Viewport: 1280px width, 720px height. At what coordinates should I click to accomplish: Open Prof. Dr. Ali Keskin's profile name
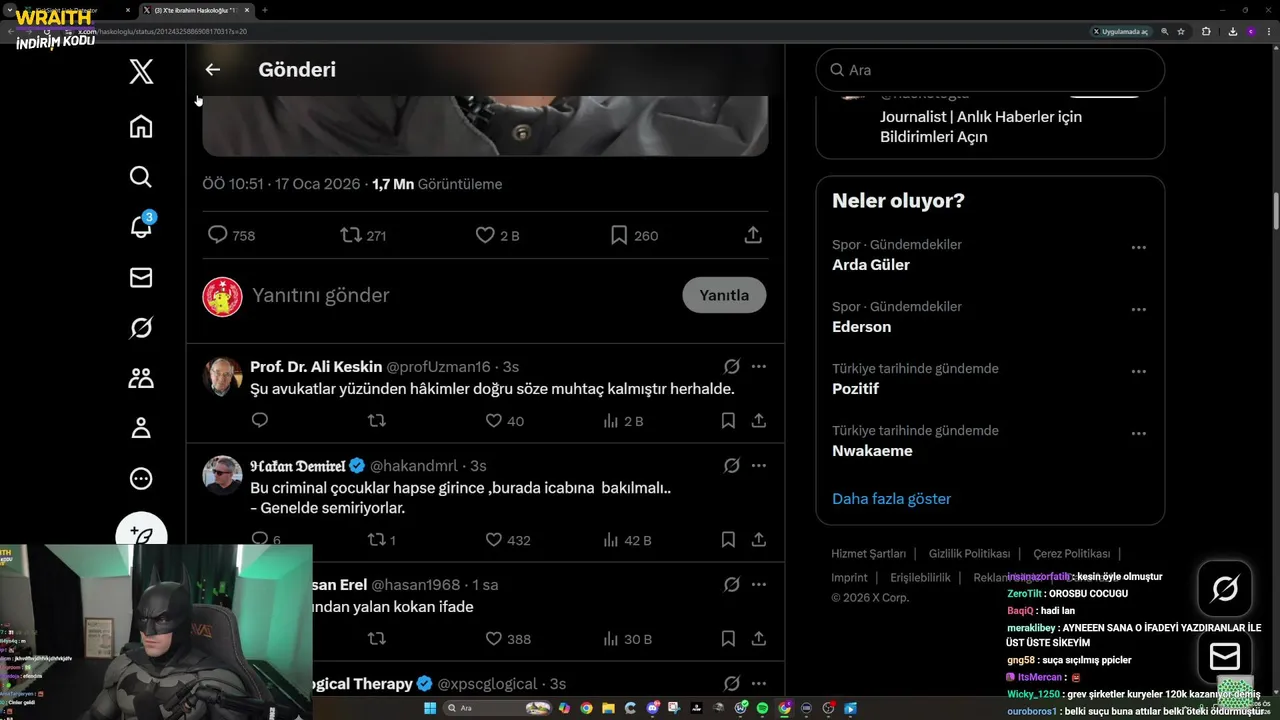[x=316, y=367]
